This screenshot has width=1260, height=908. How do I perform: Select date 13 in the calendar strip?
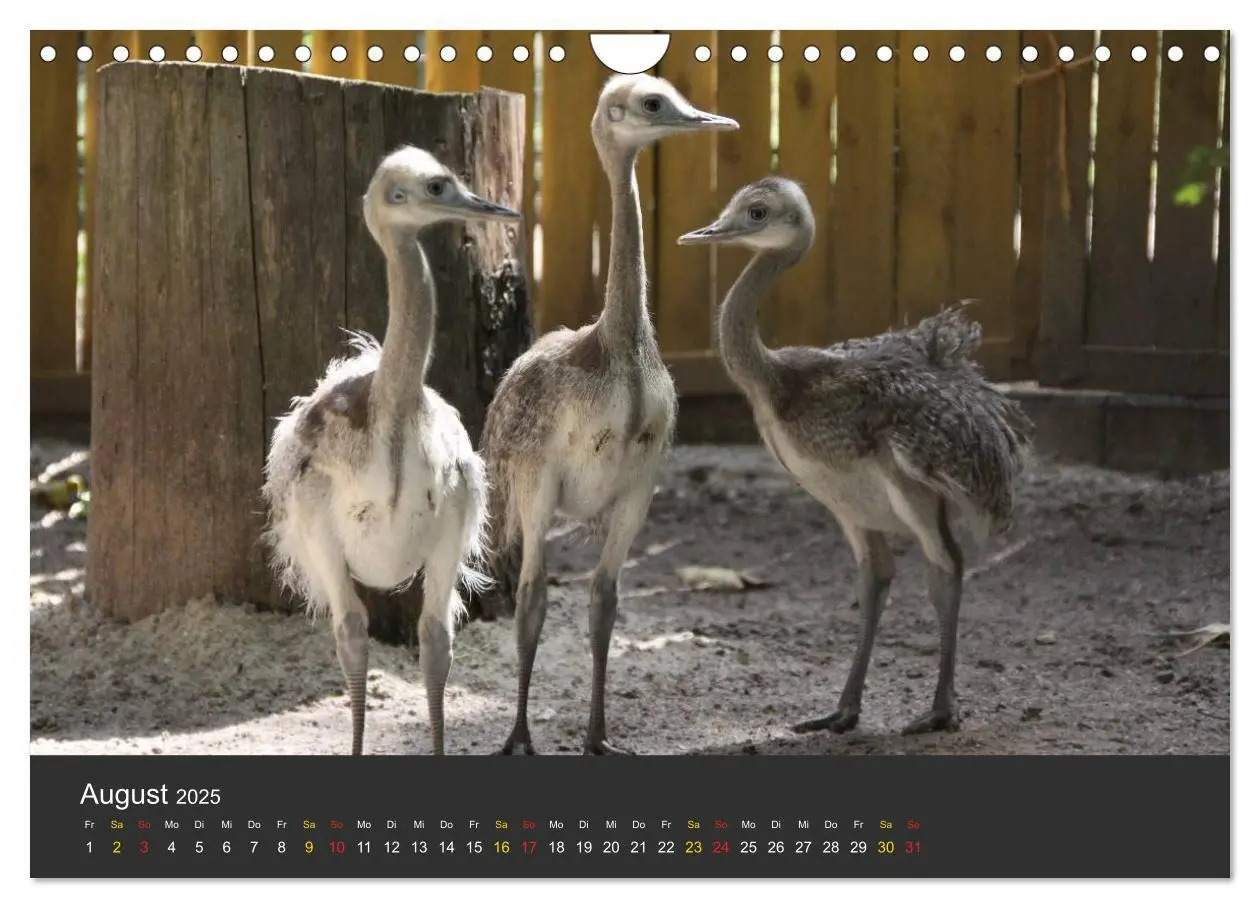click(419, 847)
